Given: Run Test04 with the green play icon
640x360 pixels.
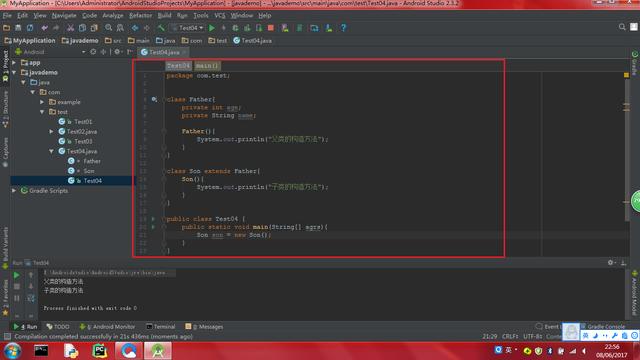Looking at the screenshot, I should click(212, 28).
